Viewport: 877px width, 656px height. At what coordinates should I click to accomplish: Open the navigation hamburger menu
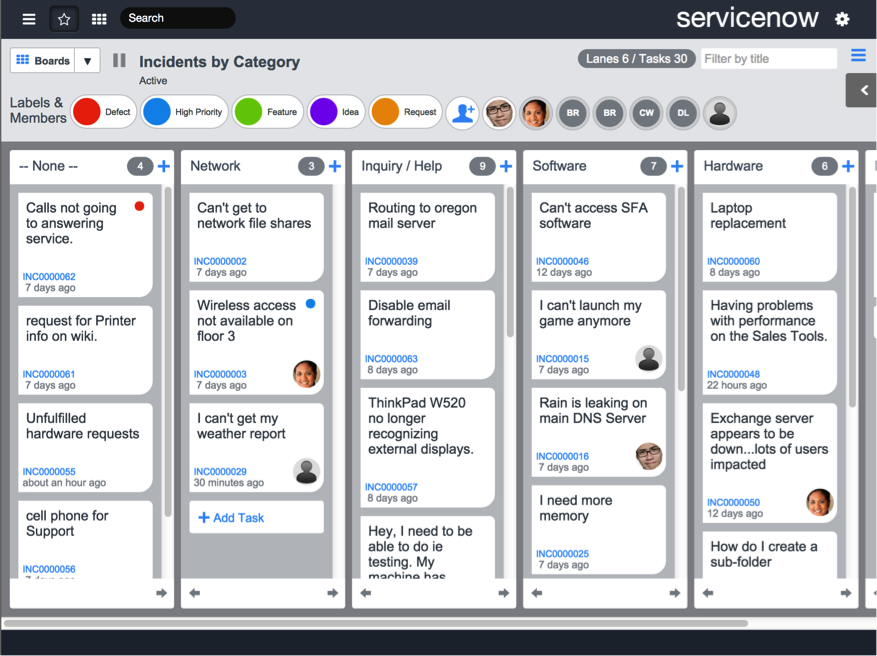[x=29, y=18]
